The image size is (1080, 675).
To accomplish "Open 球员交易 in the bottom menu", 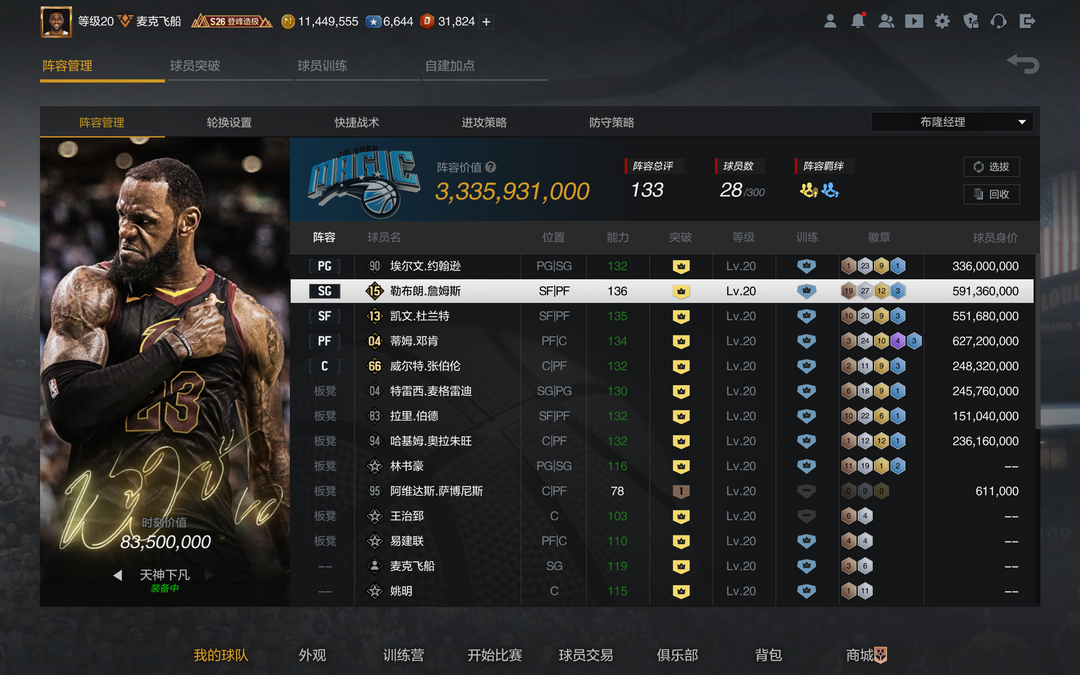I will (x=586, y=655).
